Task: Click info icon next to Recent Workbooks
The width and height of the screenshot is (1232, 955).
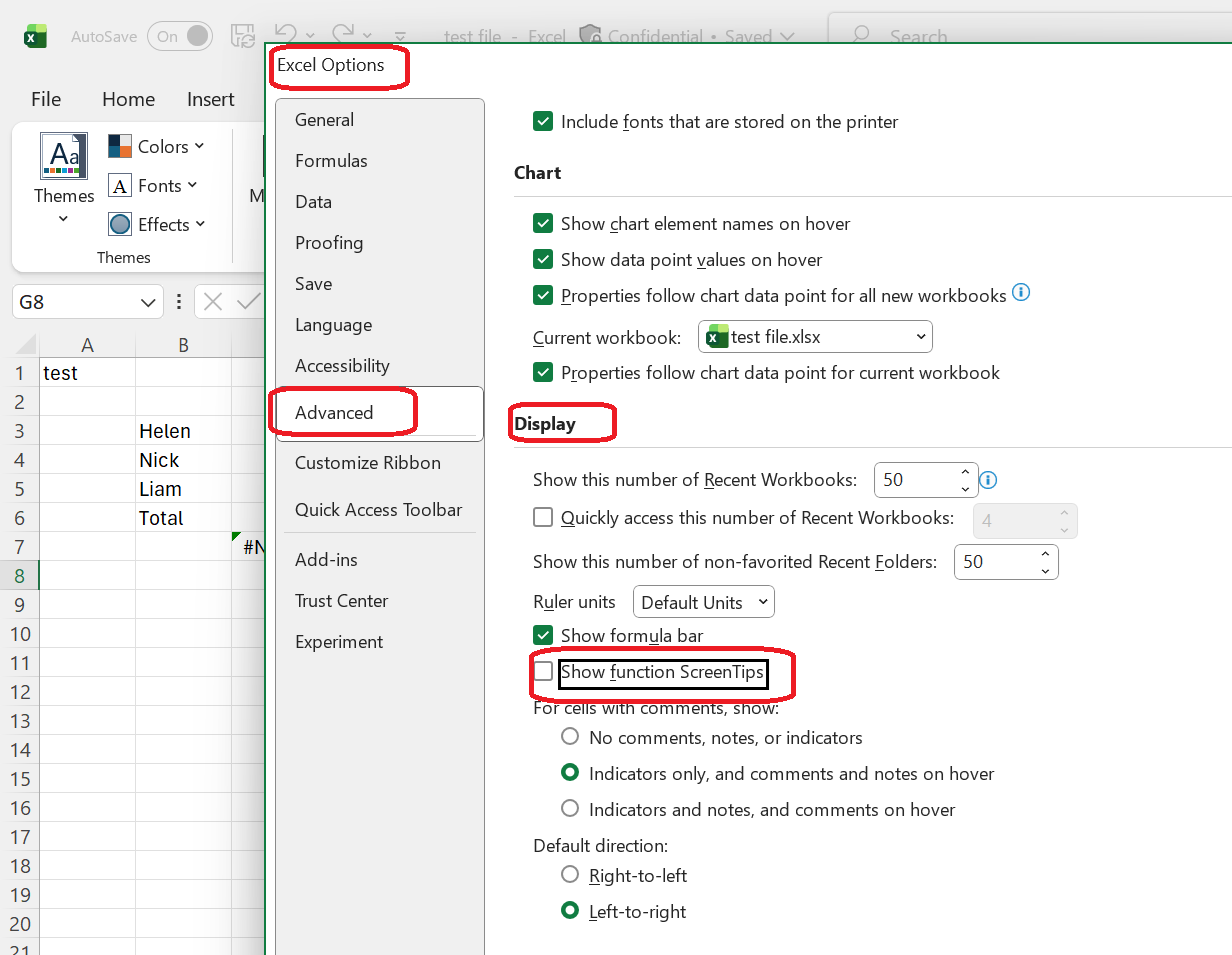Action: point(988,480)
